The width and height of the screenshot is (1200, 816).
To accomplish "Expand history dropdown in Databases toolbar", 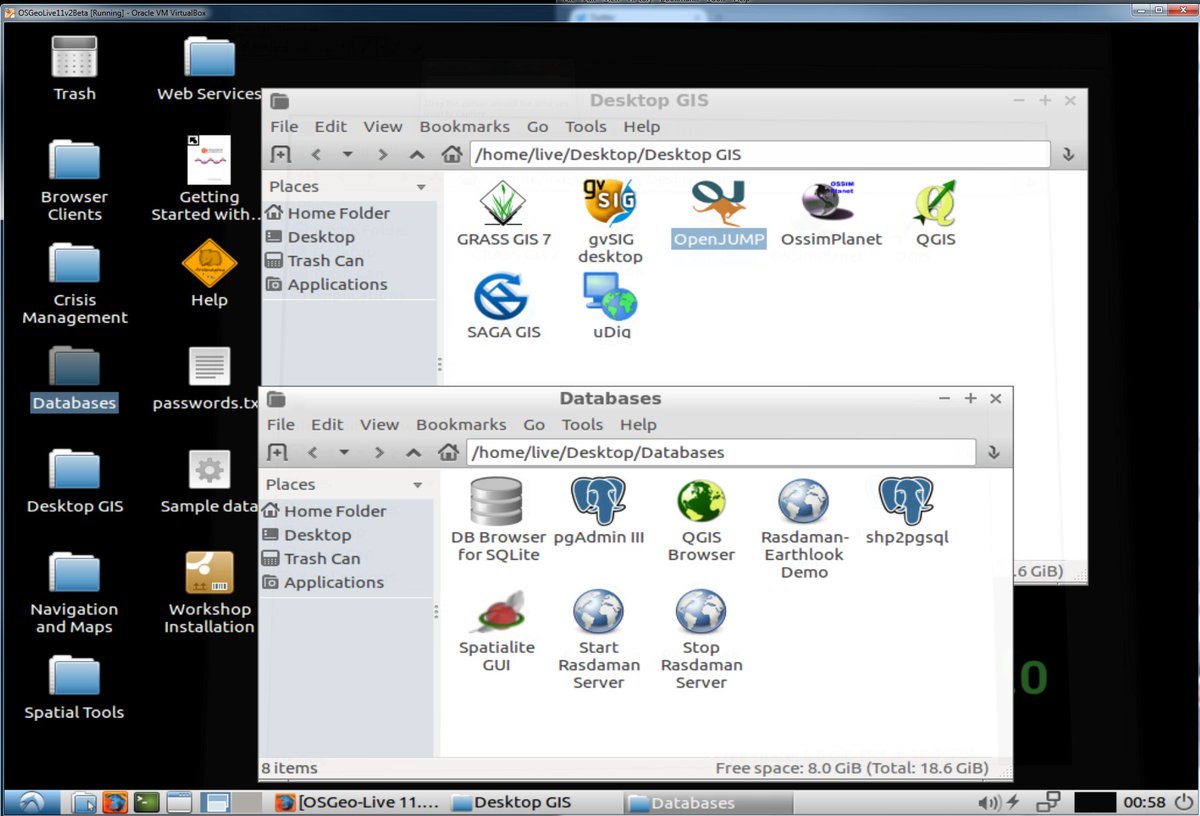I will pyautogui.click(x=344, y=452).
